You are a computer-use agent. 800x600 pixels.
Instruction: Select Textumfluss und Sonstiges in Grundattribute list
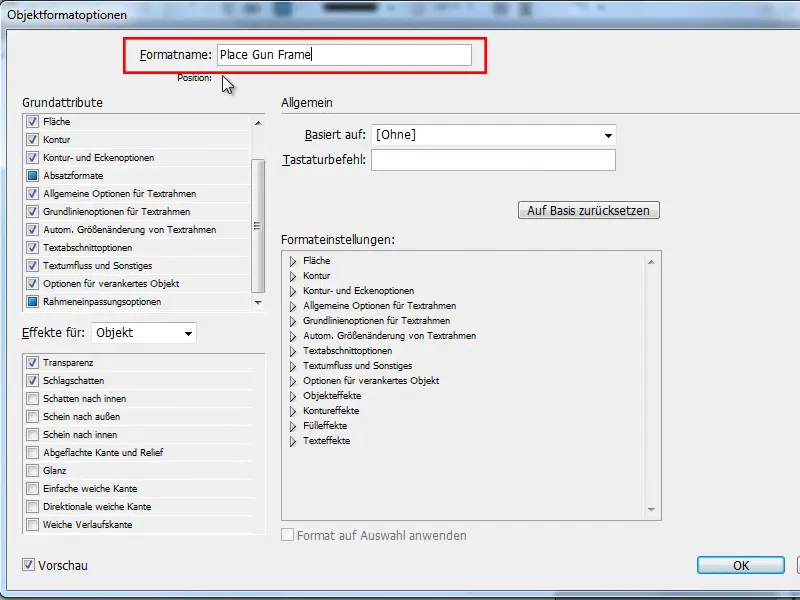tap(97, 265)
